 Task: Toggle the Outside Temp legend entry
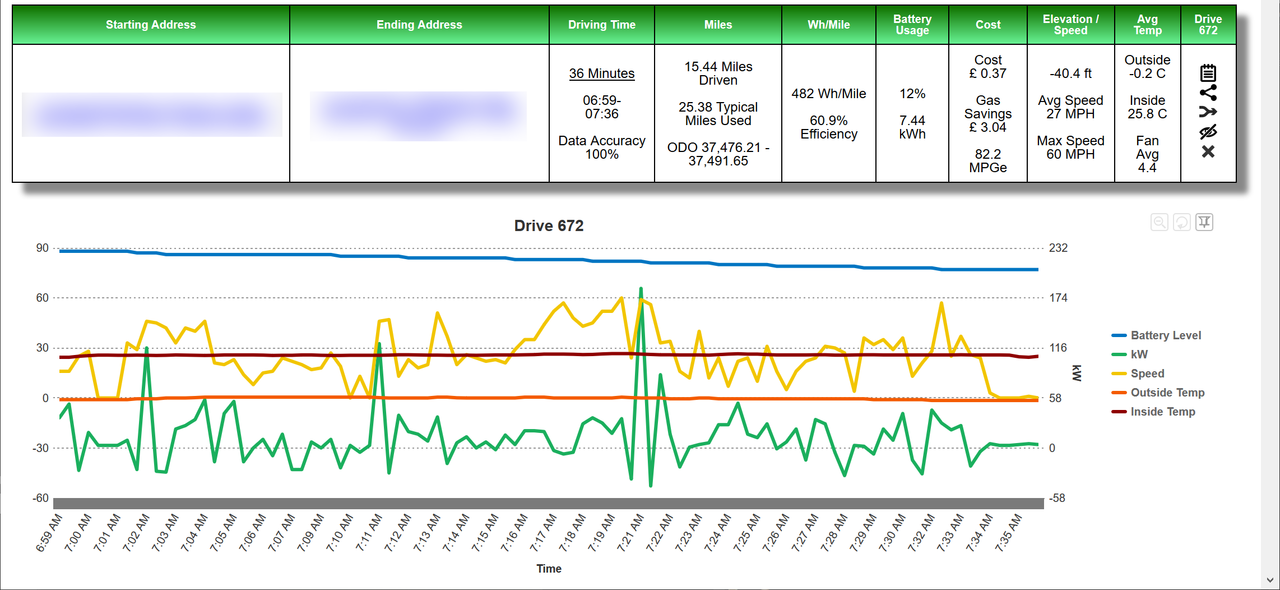pos(1167,393)
